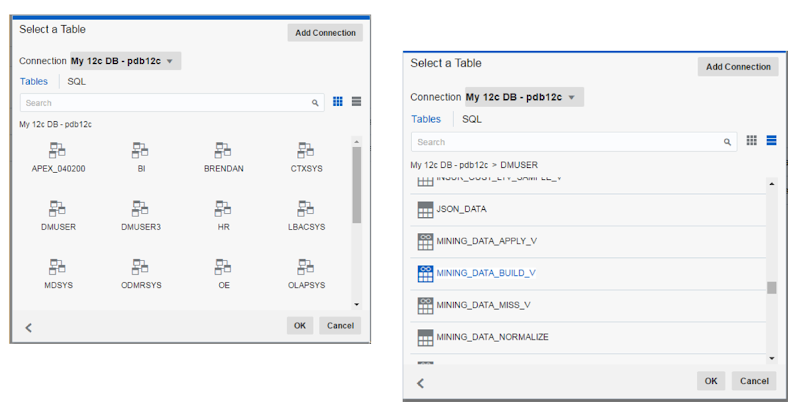Select Tables tab in right dialog
Screen dimensions: 800x410
click(426, 119)
